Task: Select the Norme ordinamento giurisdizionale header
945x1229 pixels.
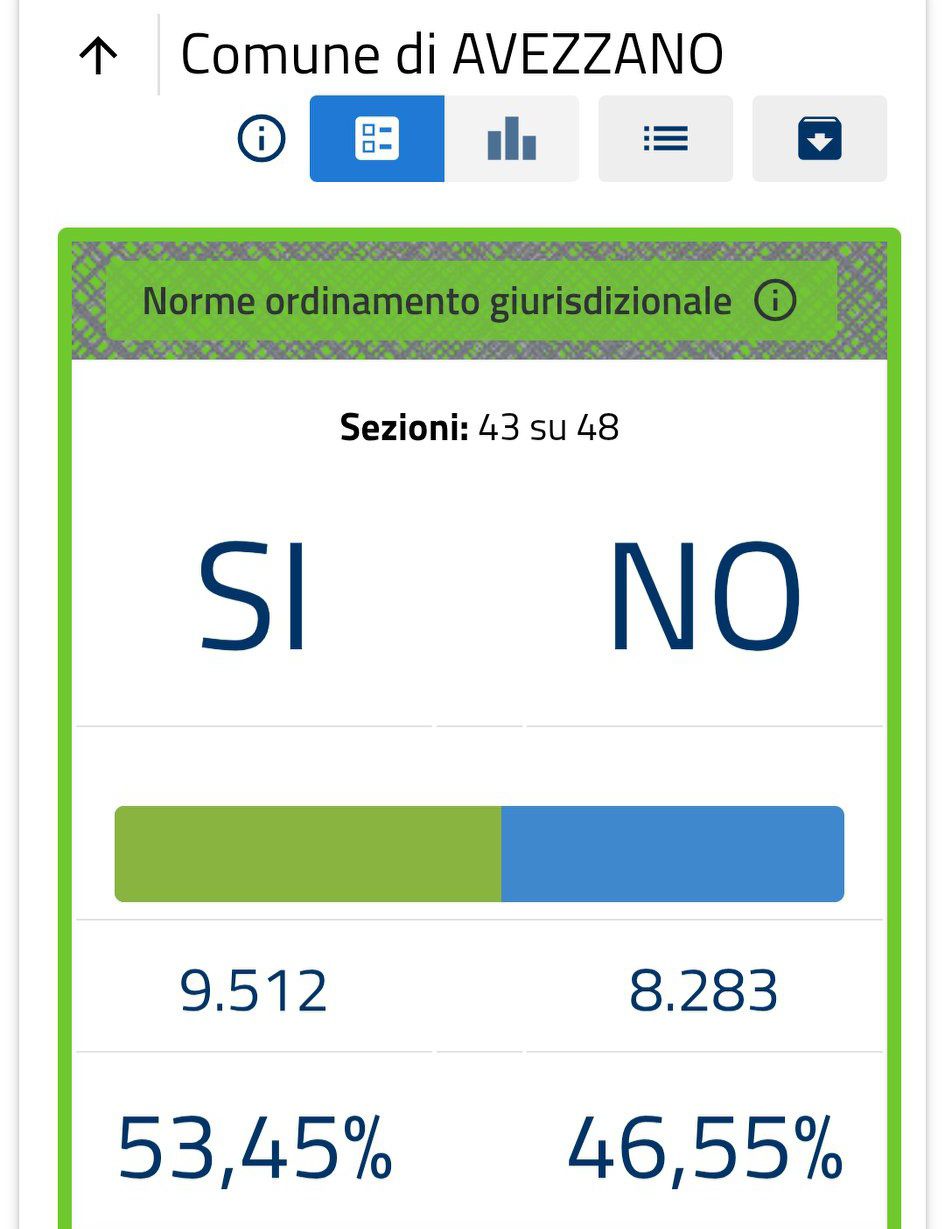Action: click(x=437, y=301)
